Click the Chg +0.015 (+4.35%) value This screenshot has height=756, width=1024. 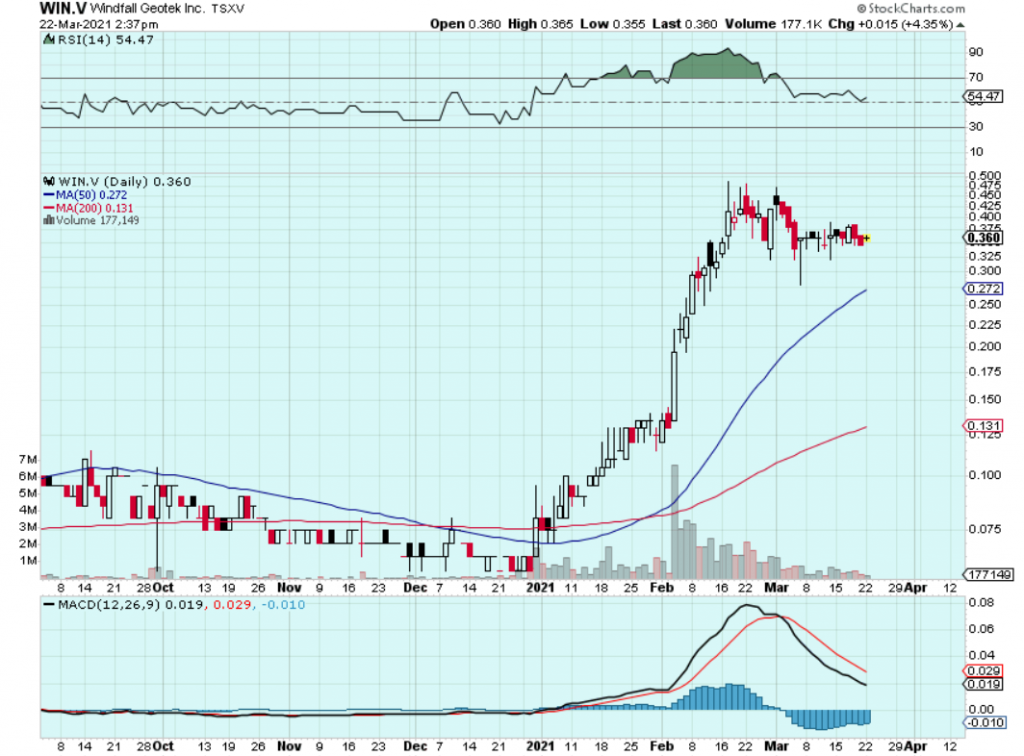tap(891, 24)
